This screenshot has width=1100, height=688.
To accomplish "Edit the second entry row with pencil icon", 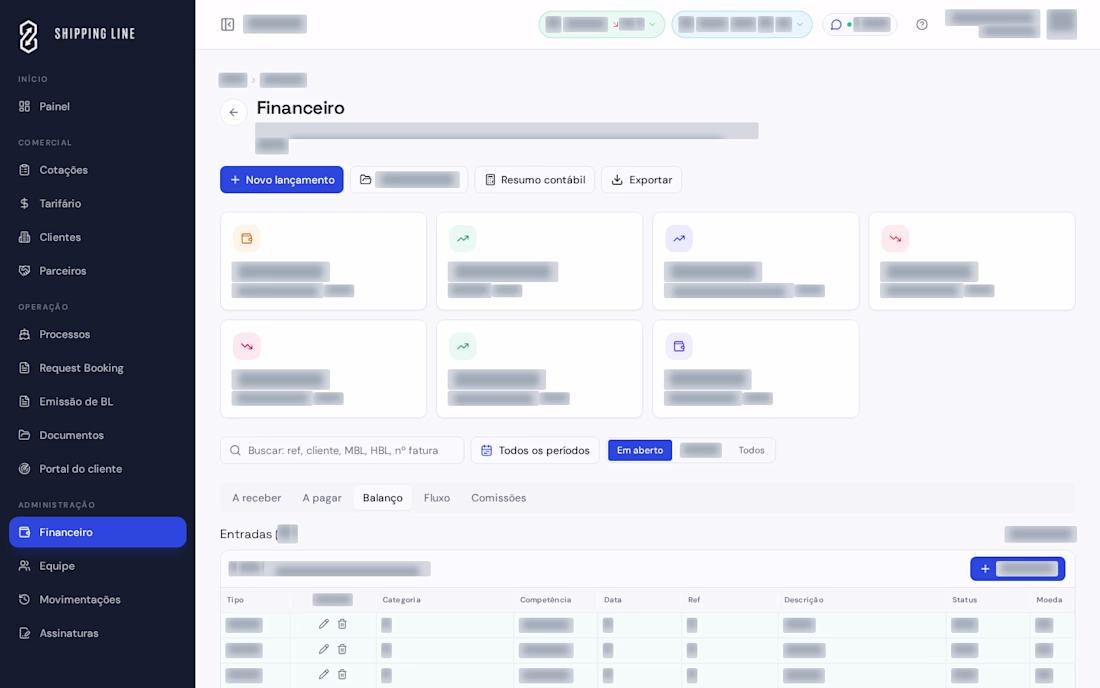I will click(x=323, y=649).
